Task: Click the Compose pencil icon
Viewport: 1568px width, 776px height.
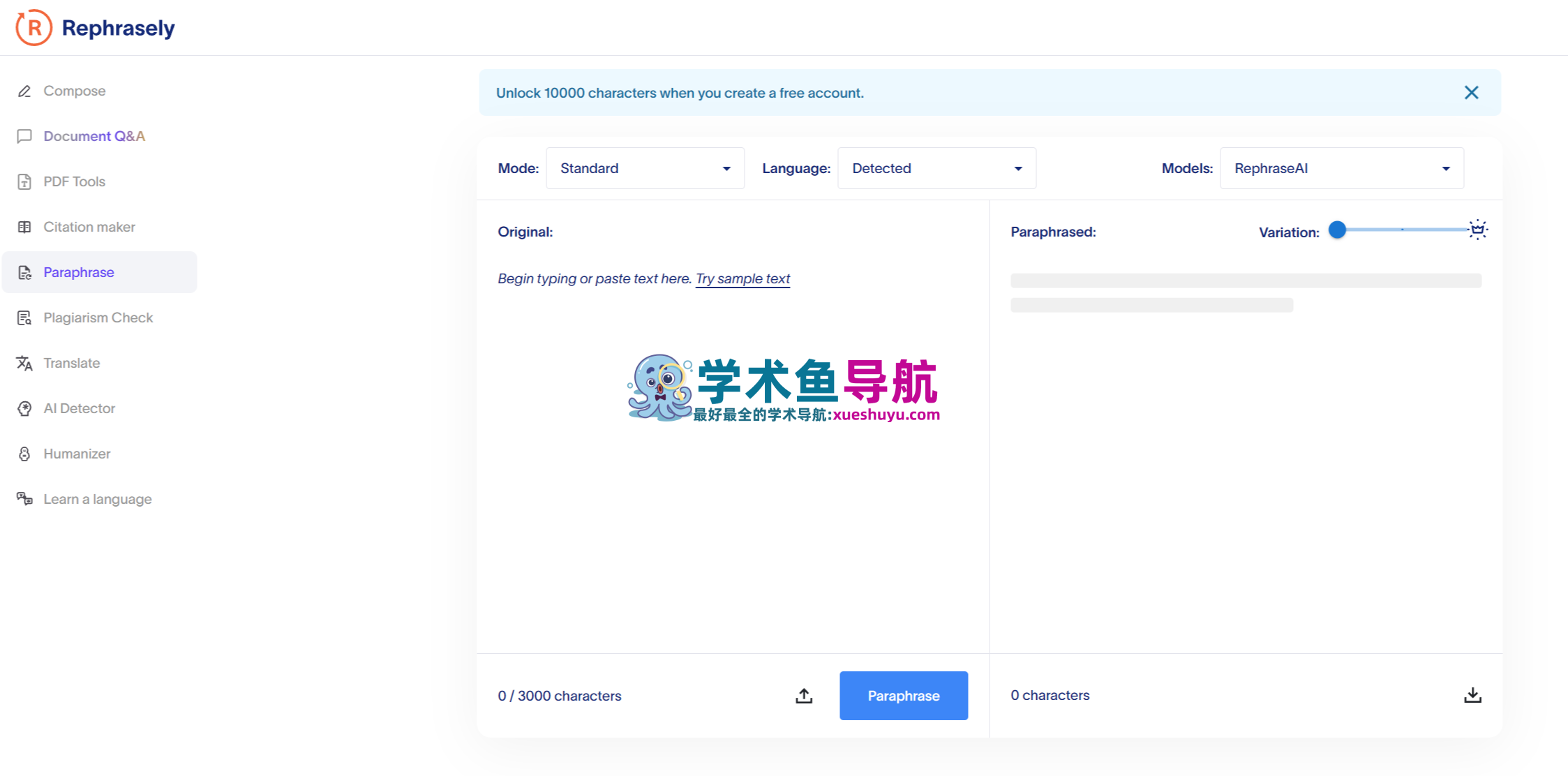Action: [24, 91]
